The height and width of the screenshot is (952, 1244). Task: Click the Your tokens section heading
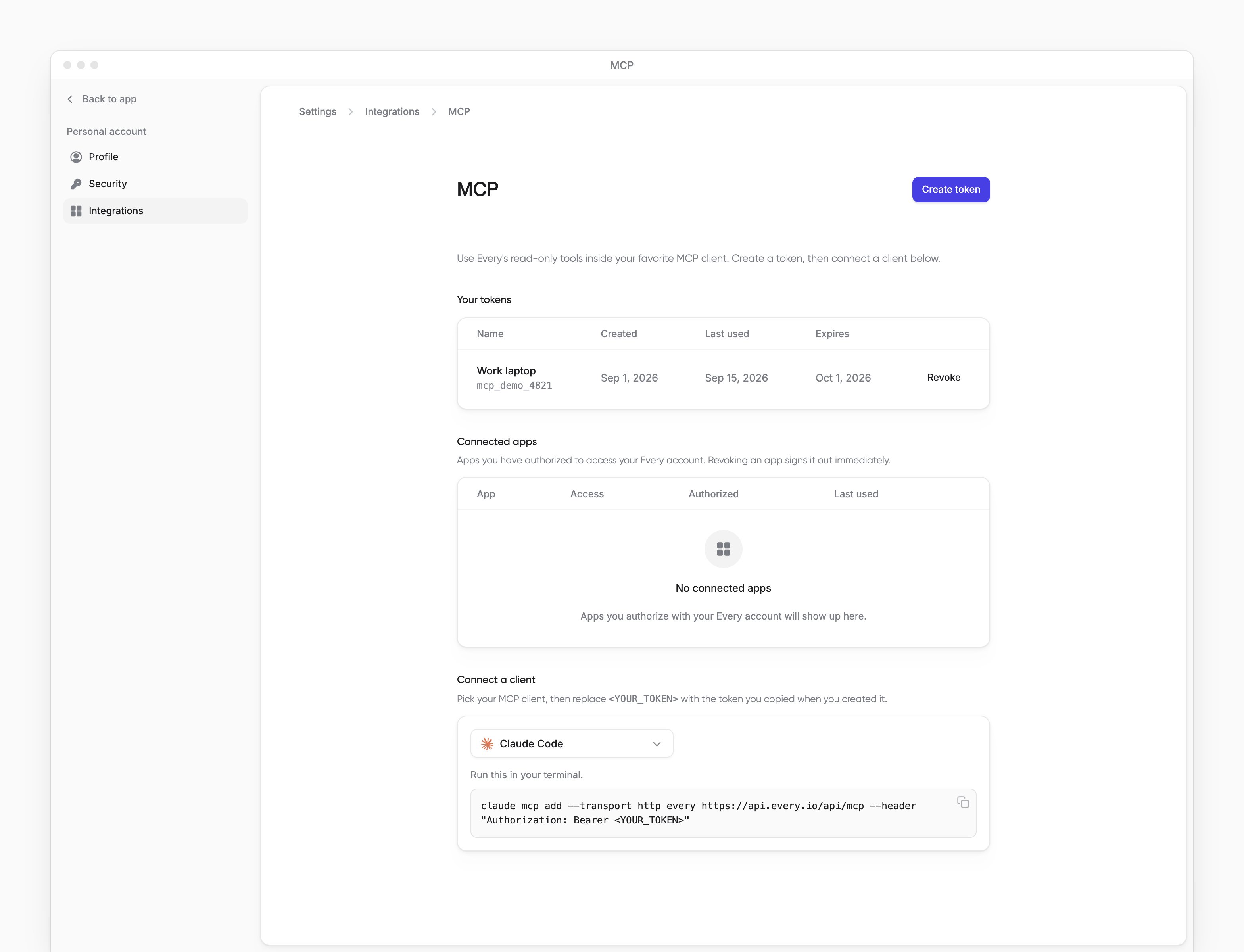point(484,300)
